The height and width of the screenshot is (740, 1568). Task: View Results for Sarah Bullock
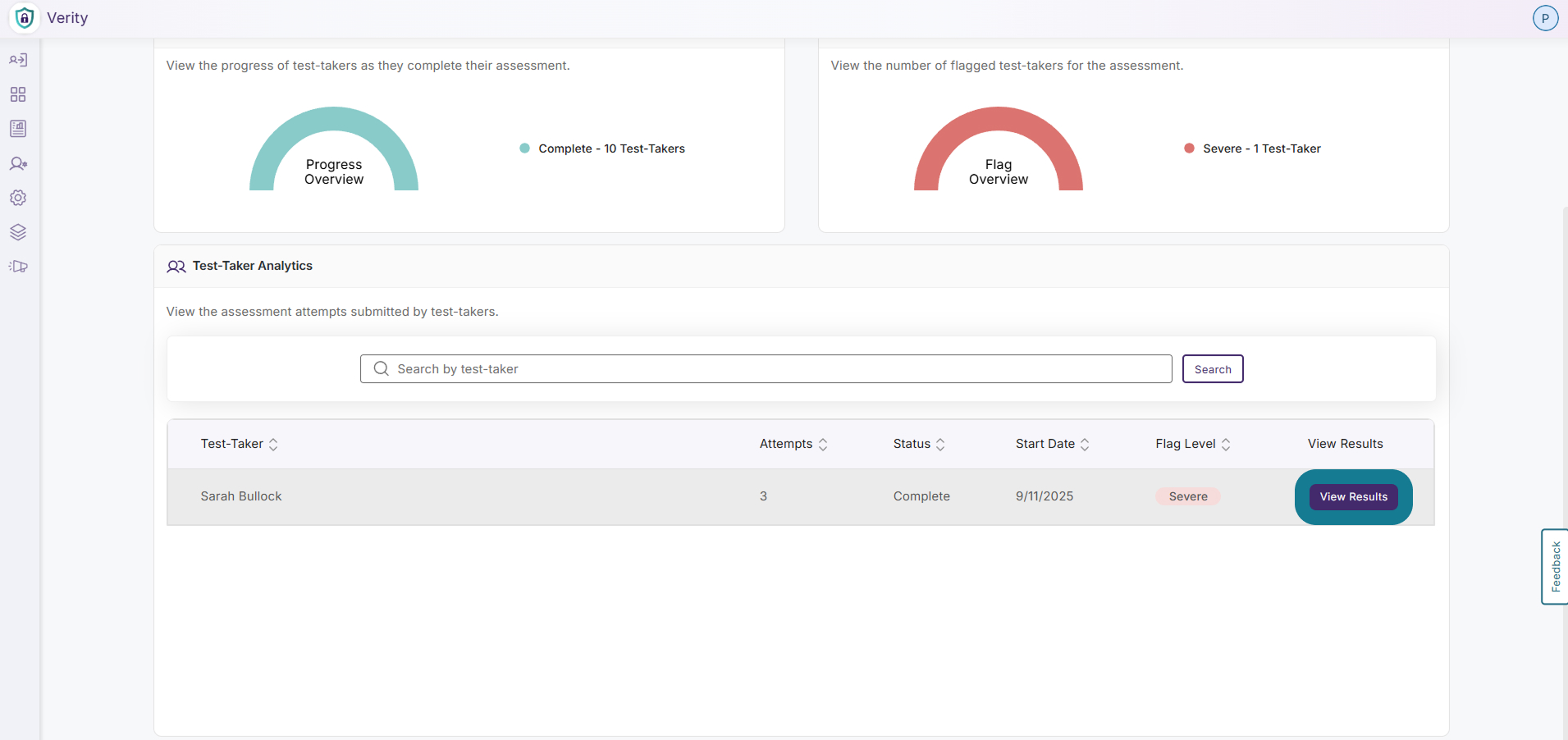1354,497
